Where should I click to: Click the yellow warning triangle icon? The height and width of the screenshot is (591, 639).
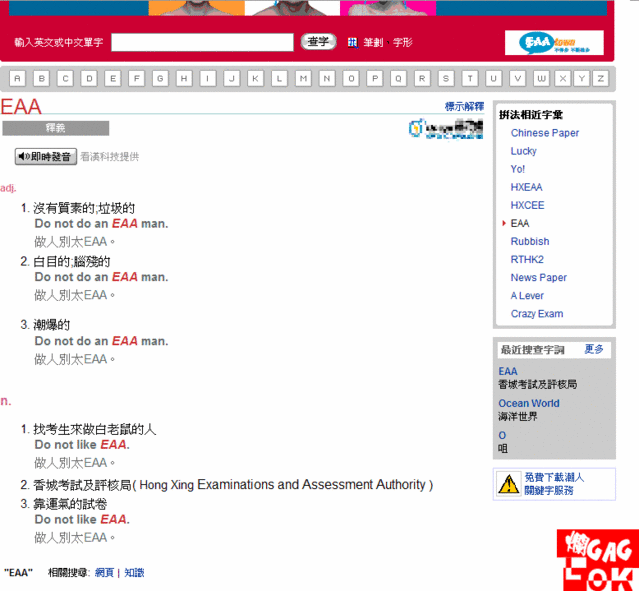(508, 484)
